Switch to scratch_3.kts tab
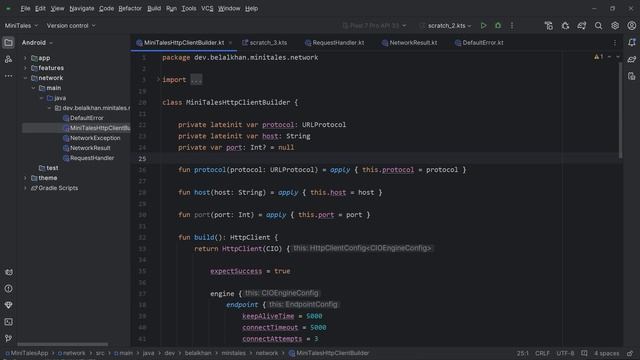640x360 pixels. [x=264, y=43]
